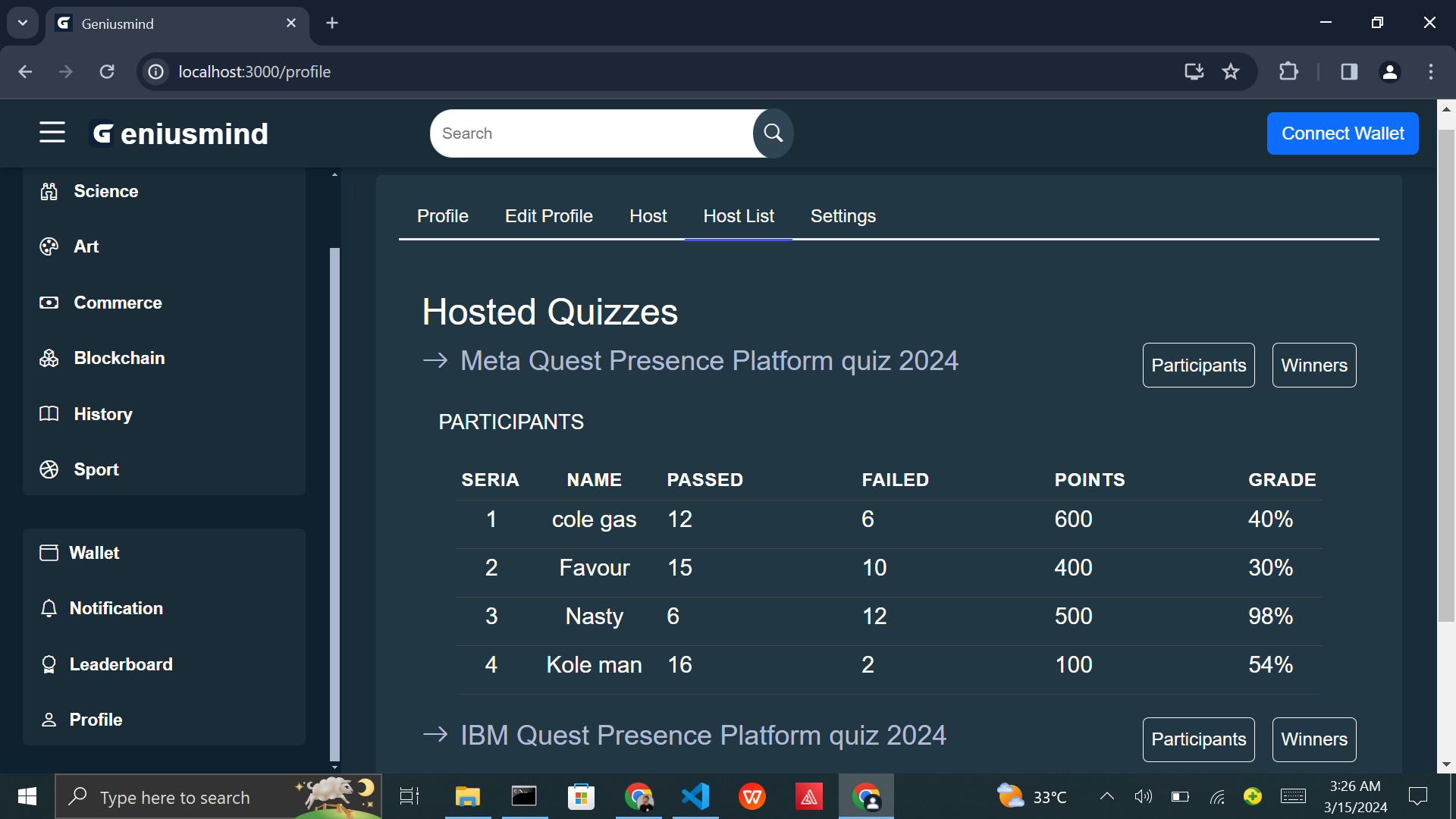1456x819 pixels.
Task: Toggle the browser side panel
Action: coord(1348,71)
